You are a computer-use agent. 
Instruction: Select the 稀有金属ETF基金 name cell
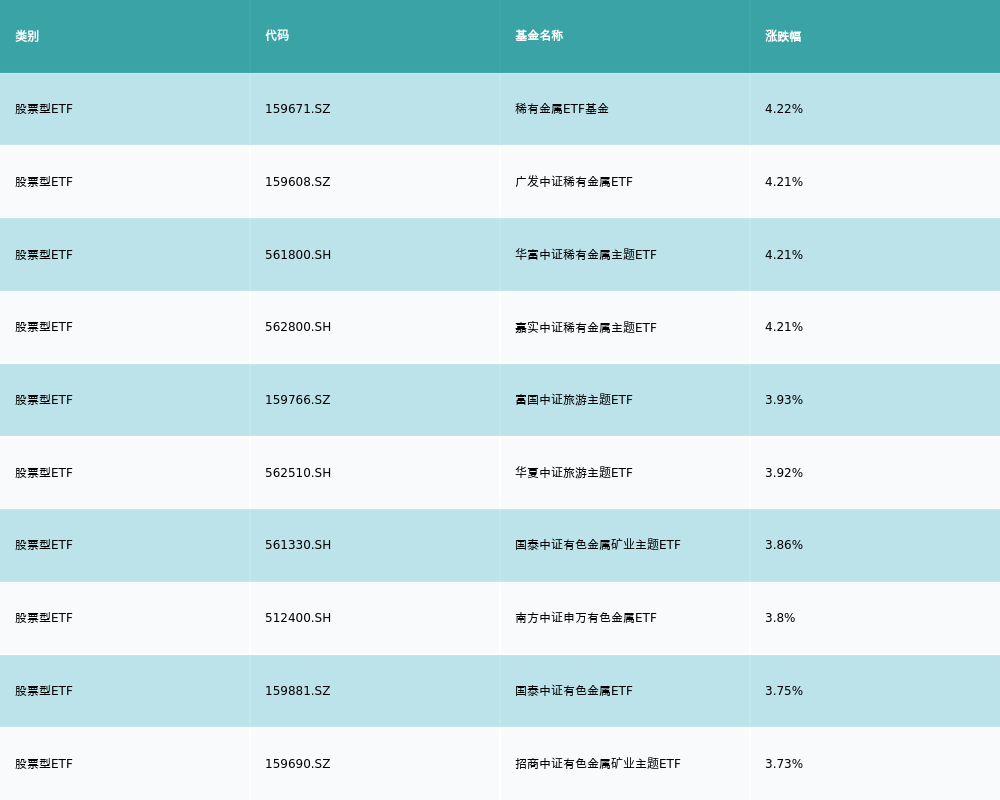click(562, 109)
